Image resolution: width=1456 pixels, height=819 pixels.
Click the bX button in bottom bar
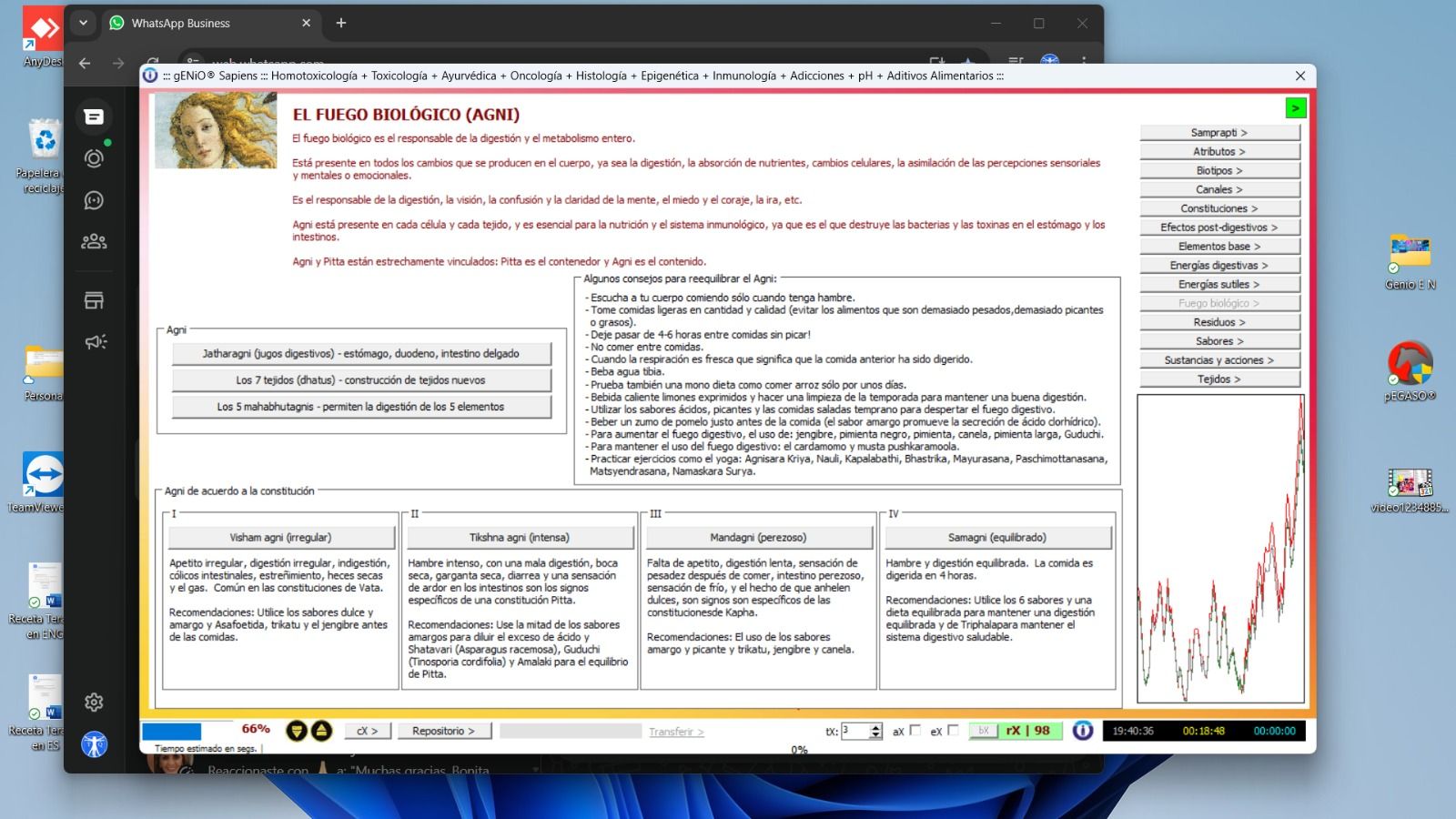[x=983, y=731]
